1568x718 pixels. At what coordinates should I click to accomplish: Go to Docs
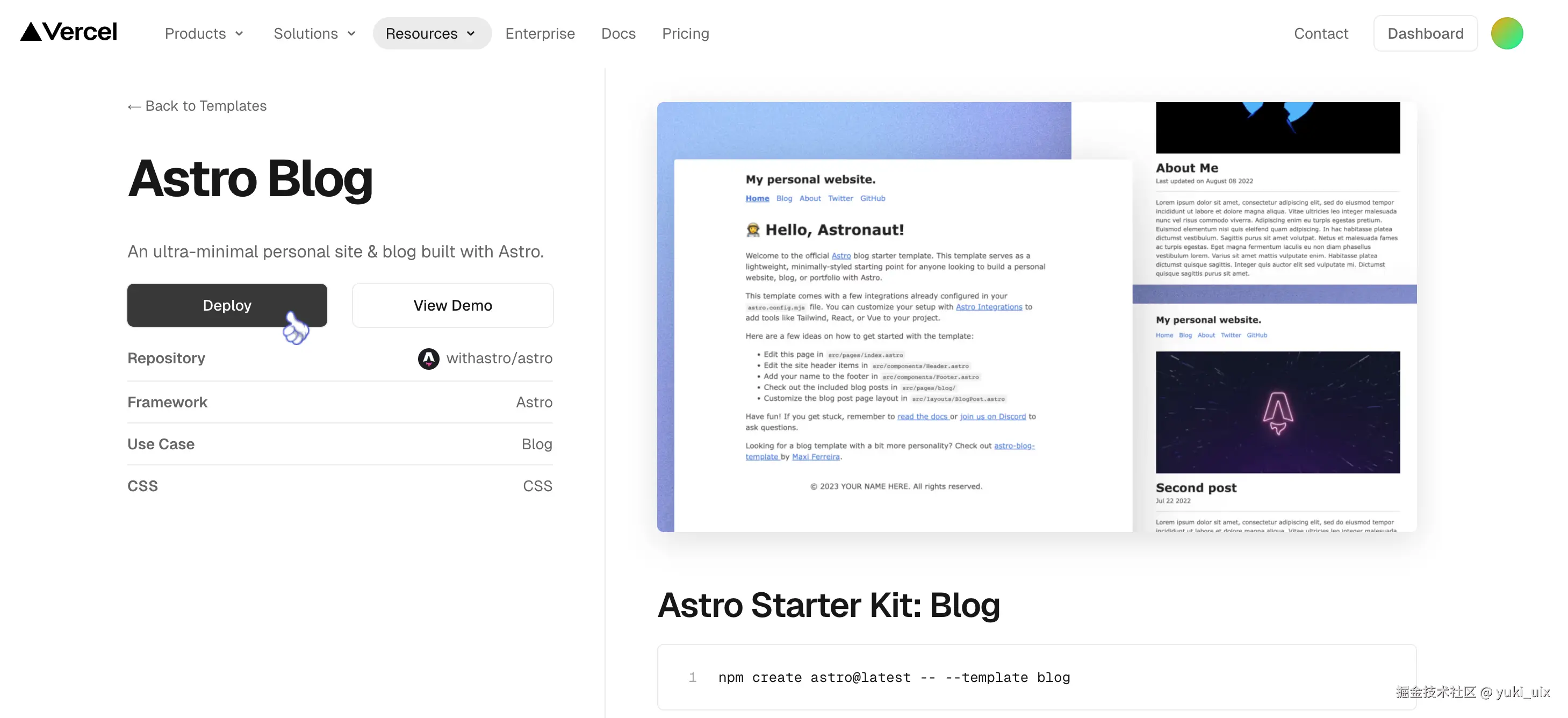[x=618, y=33]
